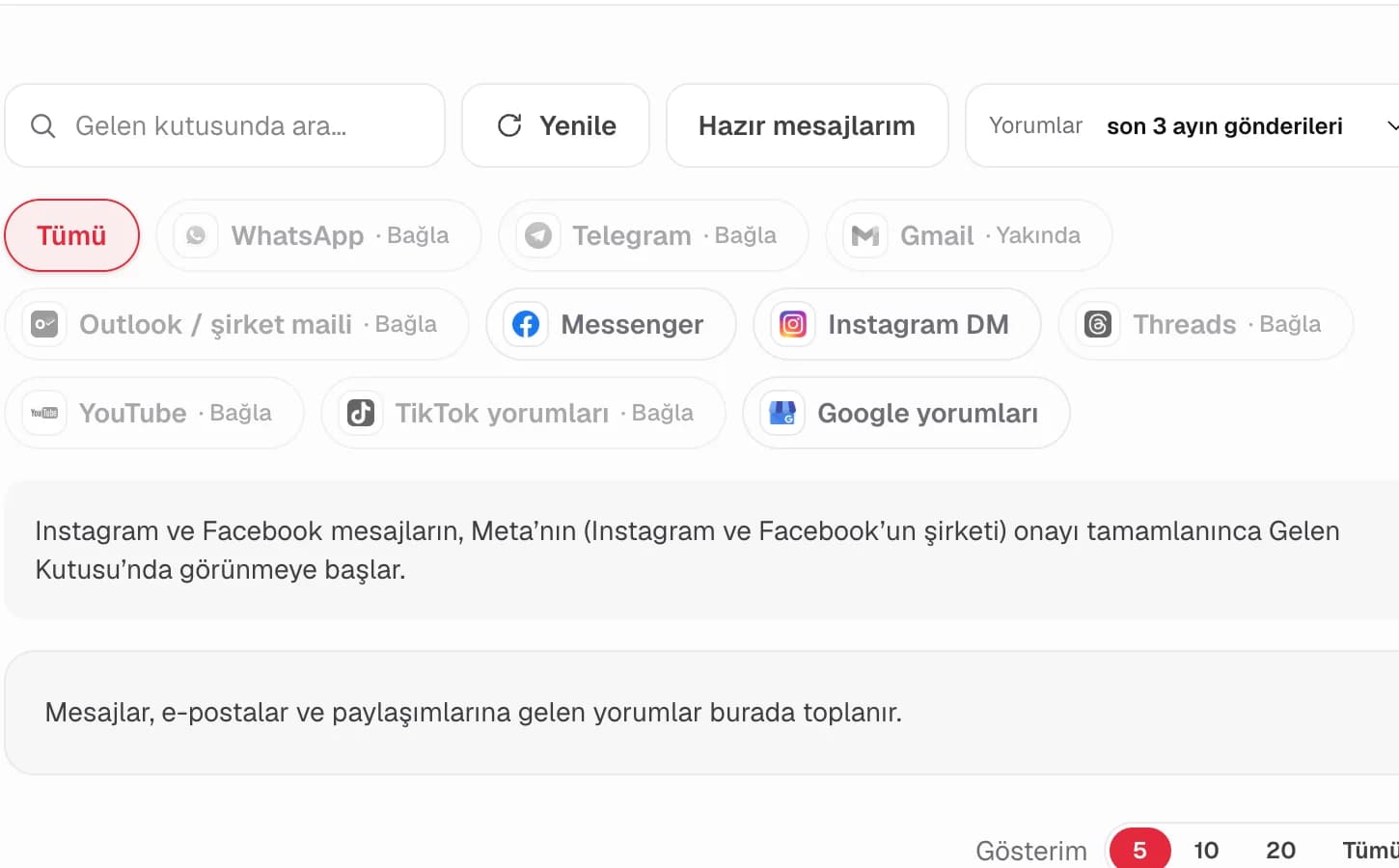Viewport: 1399px width, 868px height.
Task: Connect TikTok yorumları channel
Action: [523, 413]
